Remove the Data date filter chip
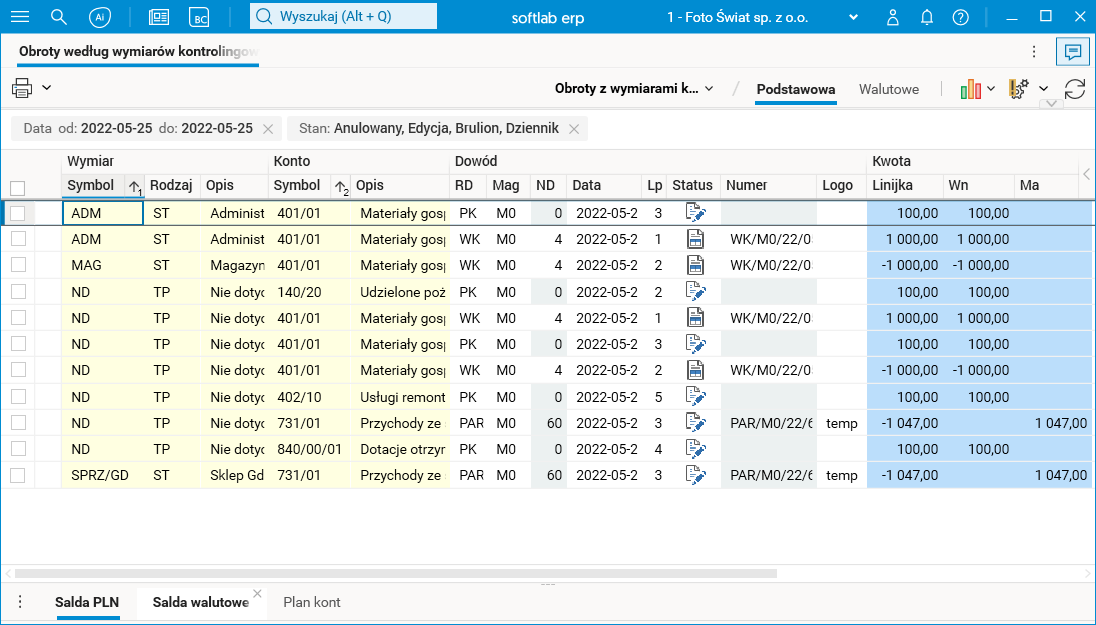1096x625 pixels. point(268,129)
